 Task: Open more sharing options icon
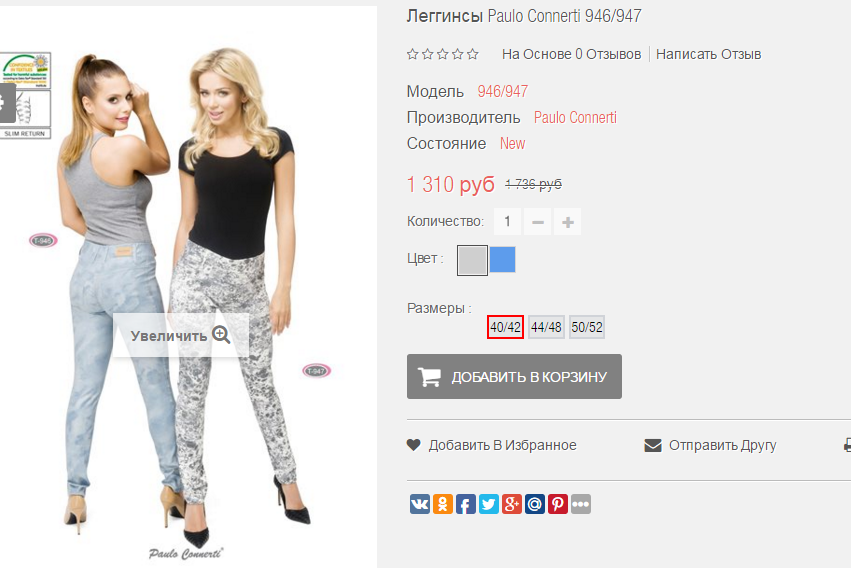581,504
